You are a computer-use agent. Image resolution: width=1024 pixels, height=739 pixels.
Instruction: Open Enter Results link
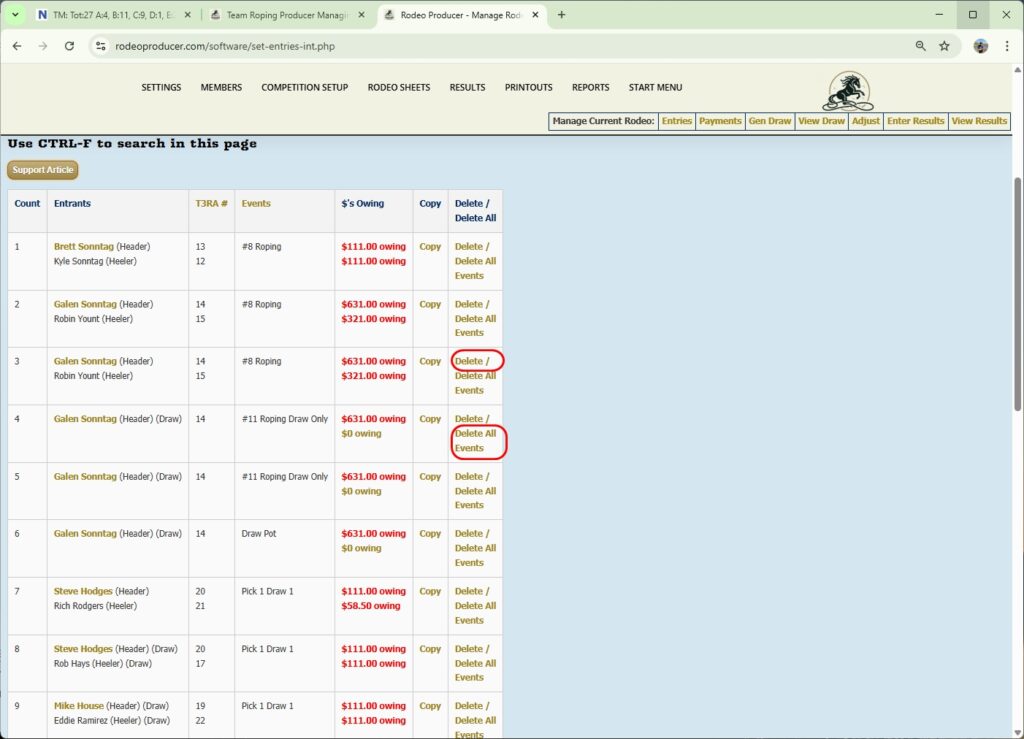point(916,121)
